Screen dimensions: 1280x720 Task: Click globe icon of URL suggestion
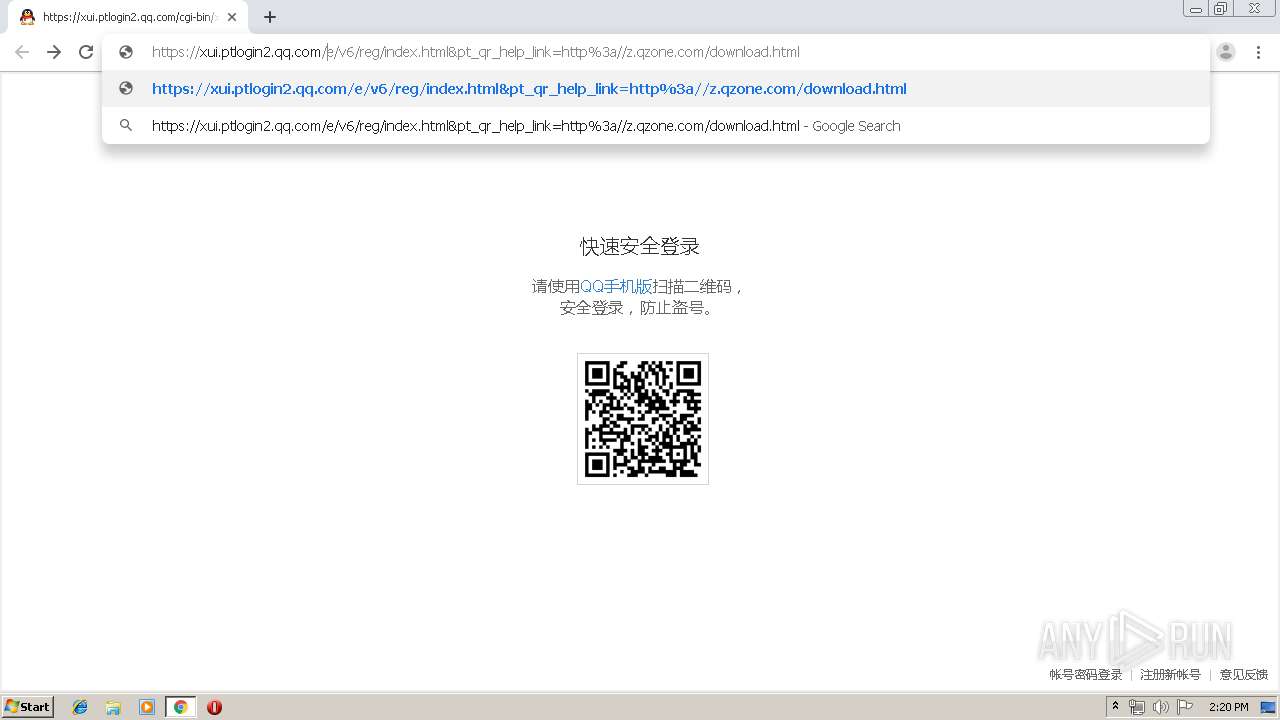tap(126, 88)
